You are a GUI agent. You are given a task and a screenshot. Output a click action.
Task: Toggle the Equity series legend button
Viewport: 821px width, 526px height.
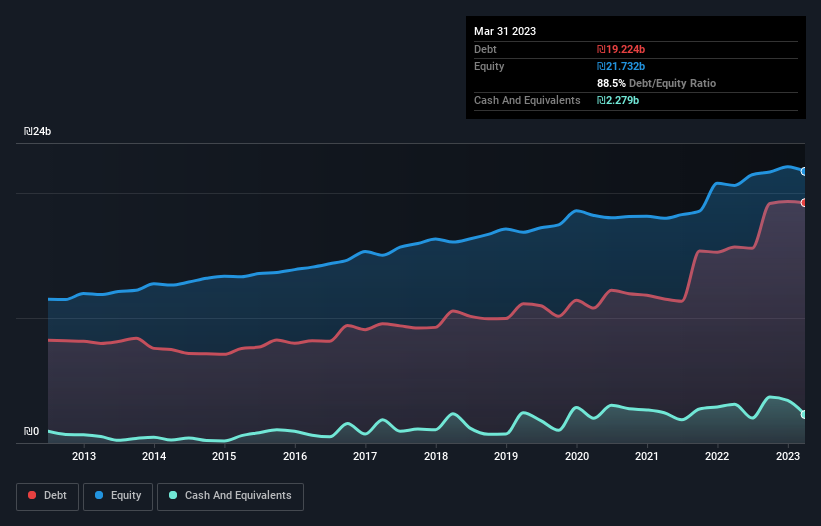point(118,496)
